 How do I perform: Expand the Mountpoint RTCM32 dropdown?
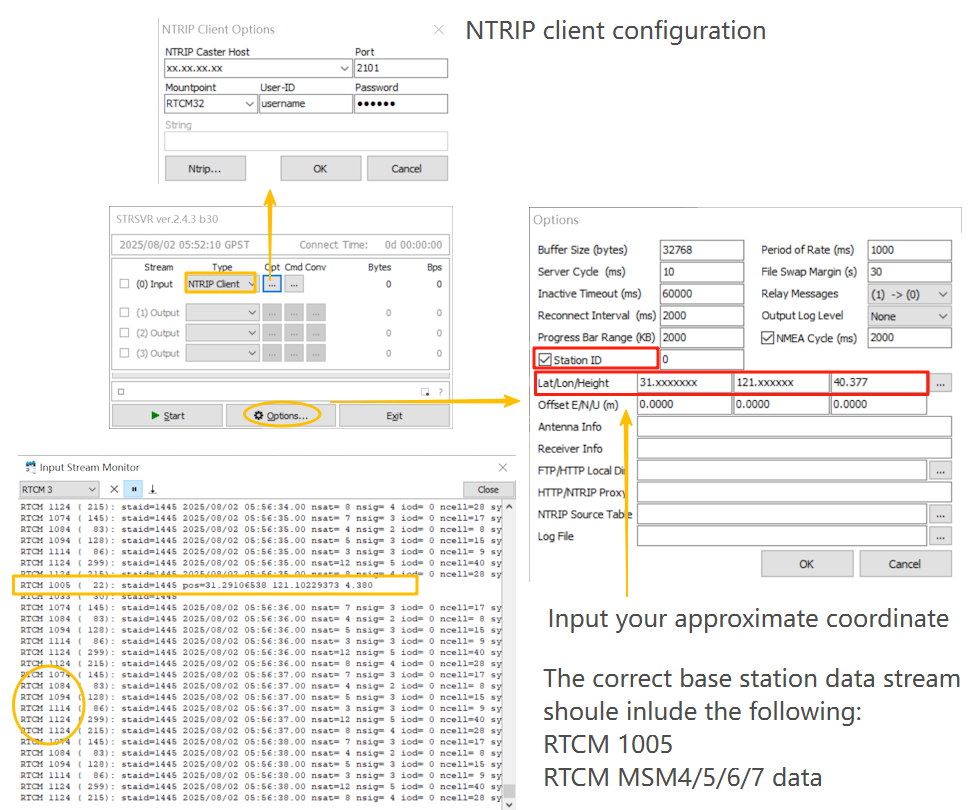coord(249,104)
